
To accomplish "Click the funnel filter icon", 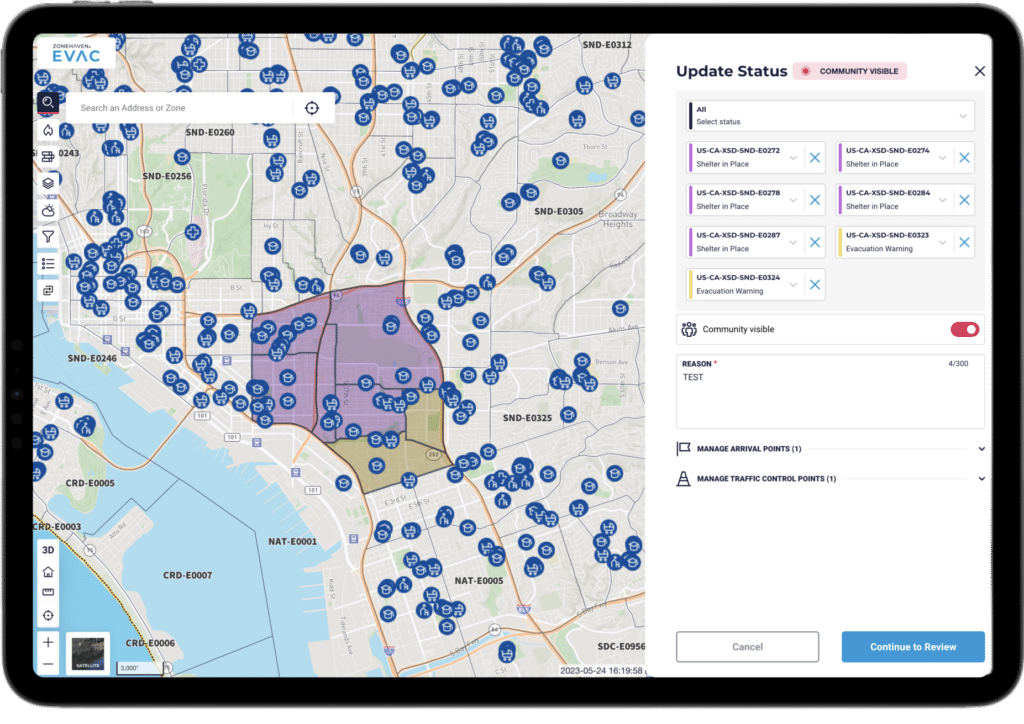I will pos(48,237).
